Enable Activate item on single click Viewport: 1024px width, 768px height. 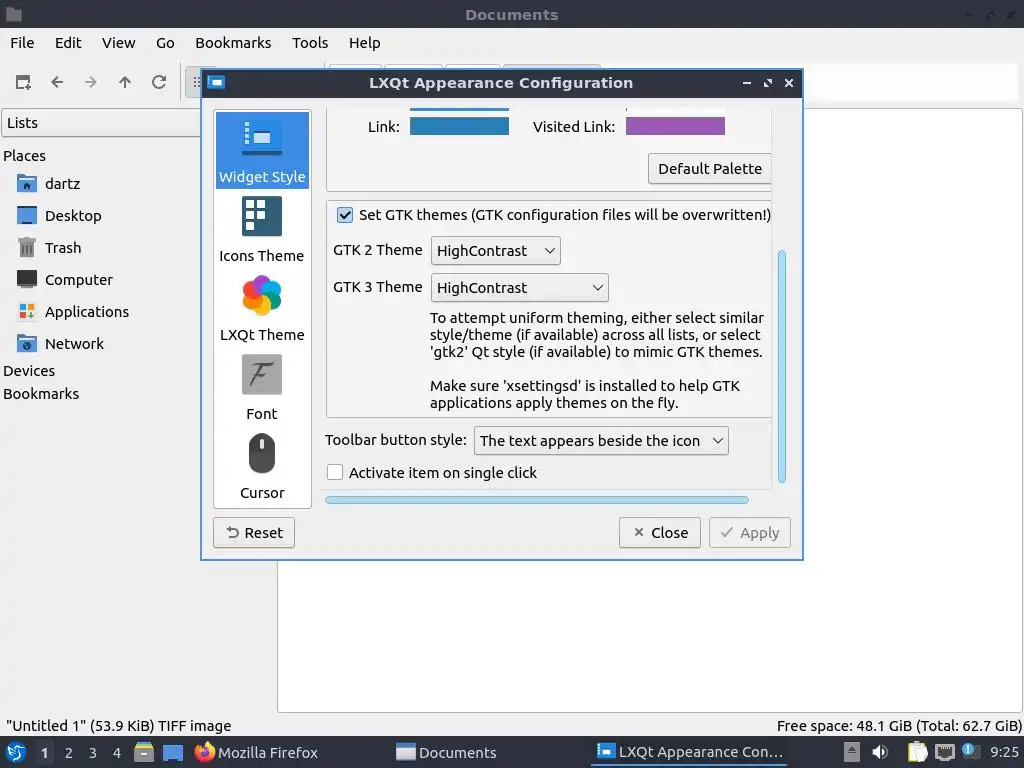335,472
